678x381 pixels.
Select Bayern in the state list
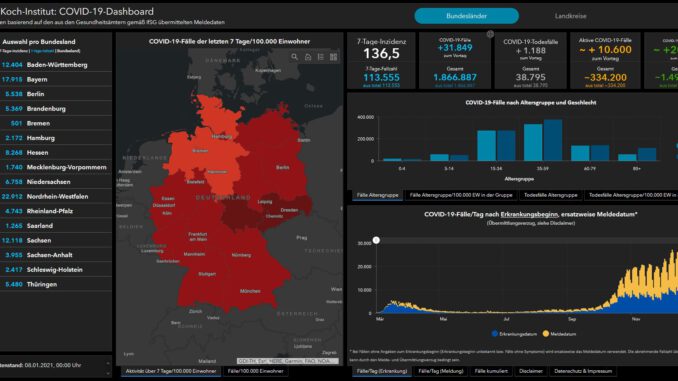56,80
